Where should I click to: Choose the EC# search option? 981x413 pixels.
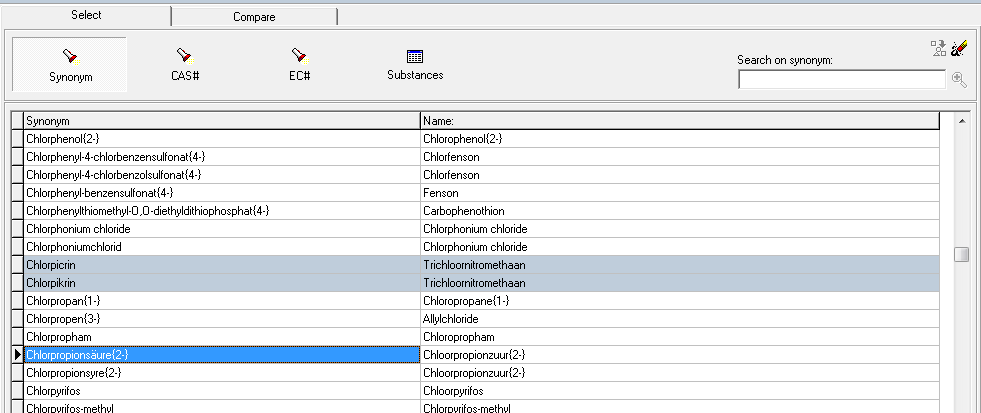297,65
